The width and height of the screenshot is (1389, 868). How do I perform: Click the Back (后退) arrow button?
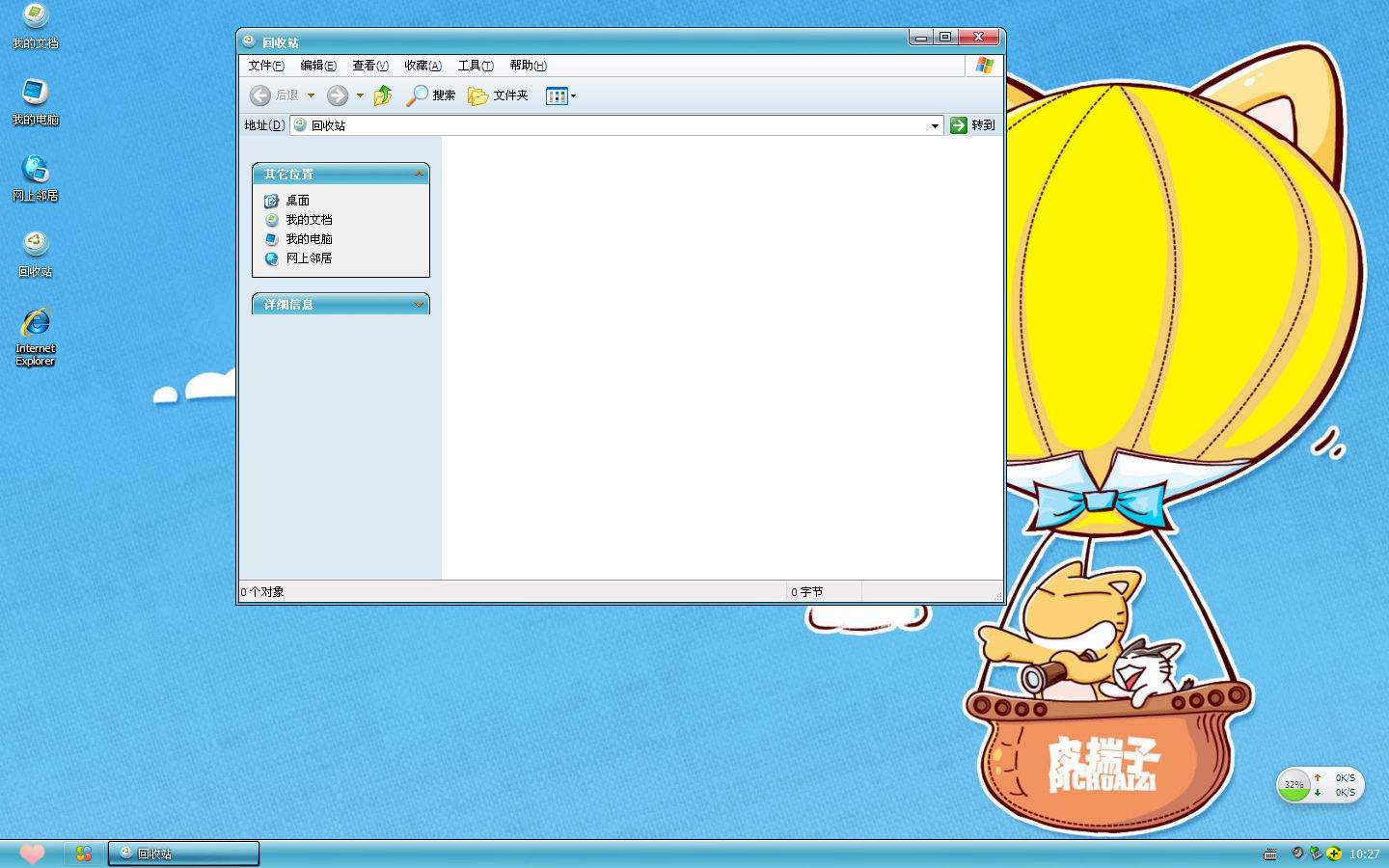[274, 95]
